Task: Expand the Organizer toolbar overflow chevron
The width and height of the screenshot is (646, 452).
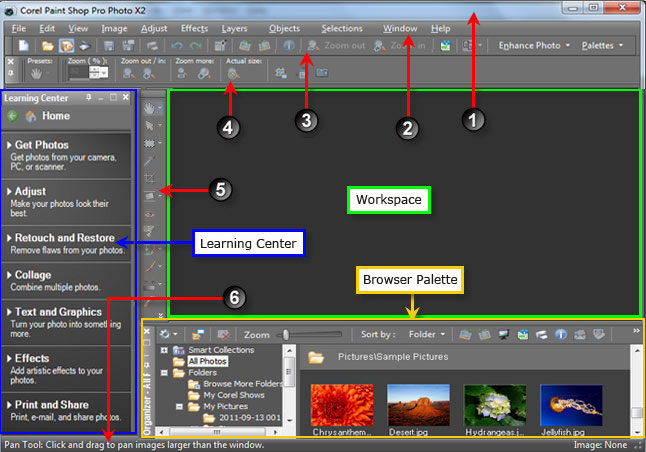Action: (x=636, y=330)
